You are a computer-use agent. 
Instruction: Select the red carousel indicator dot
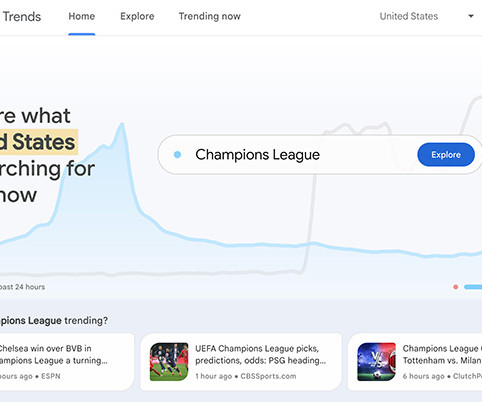456,287
